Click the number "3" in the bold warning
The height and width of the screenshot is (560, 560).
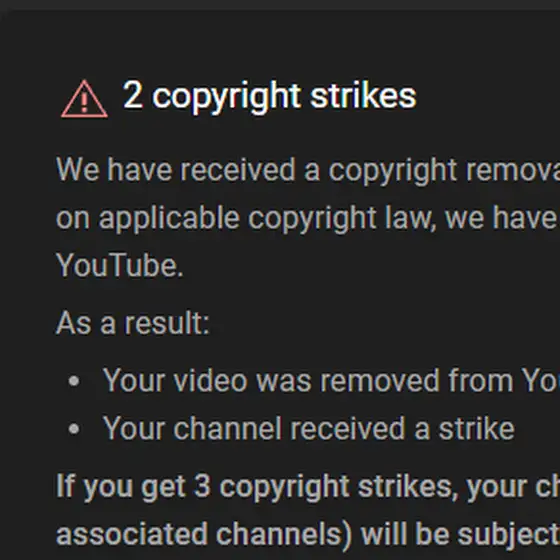point(202,486)
